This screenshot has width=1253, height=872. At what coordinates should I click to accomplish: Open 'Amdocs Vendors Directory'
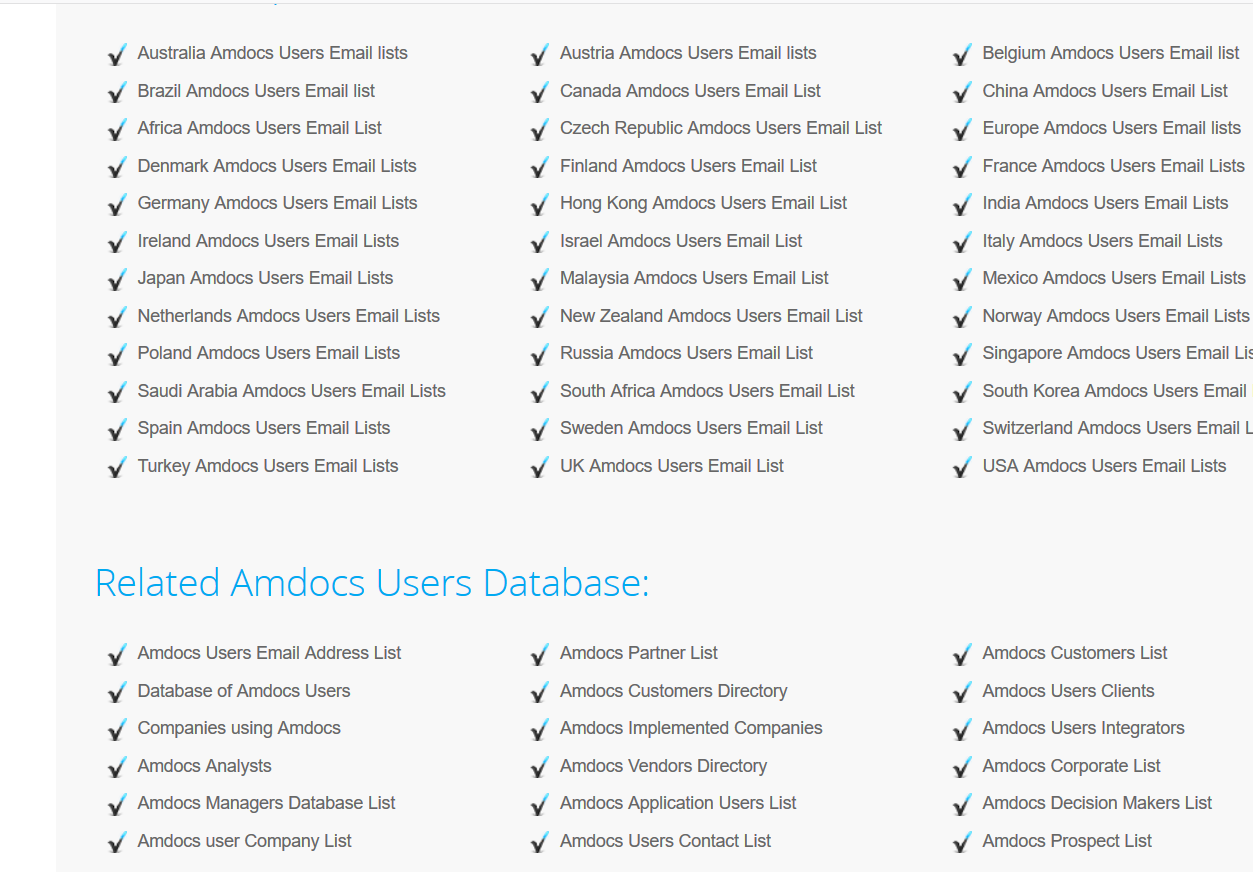663,766
